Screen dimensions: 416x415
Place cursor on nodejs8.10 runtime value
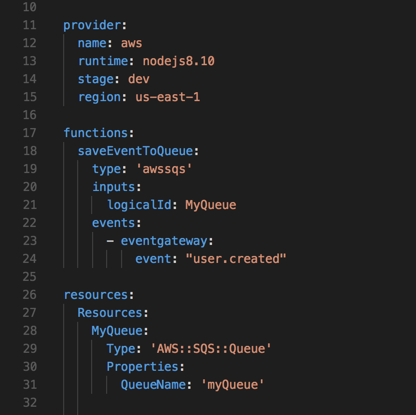[x=179, y=61]
